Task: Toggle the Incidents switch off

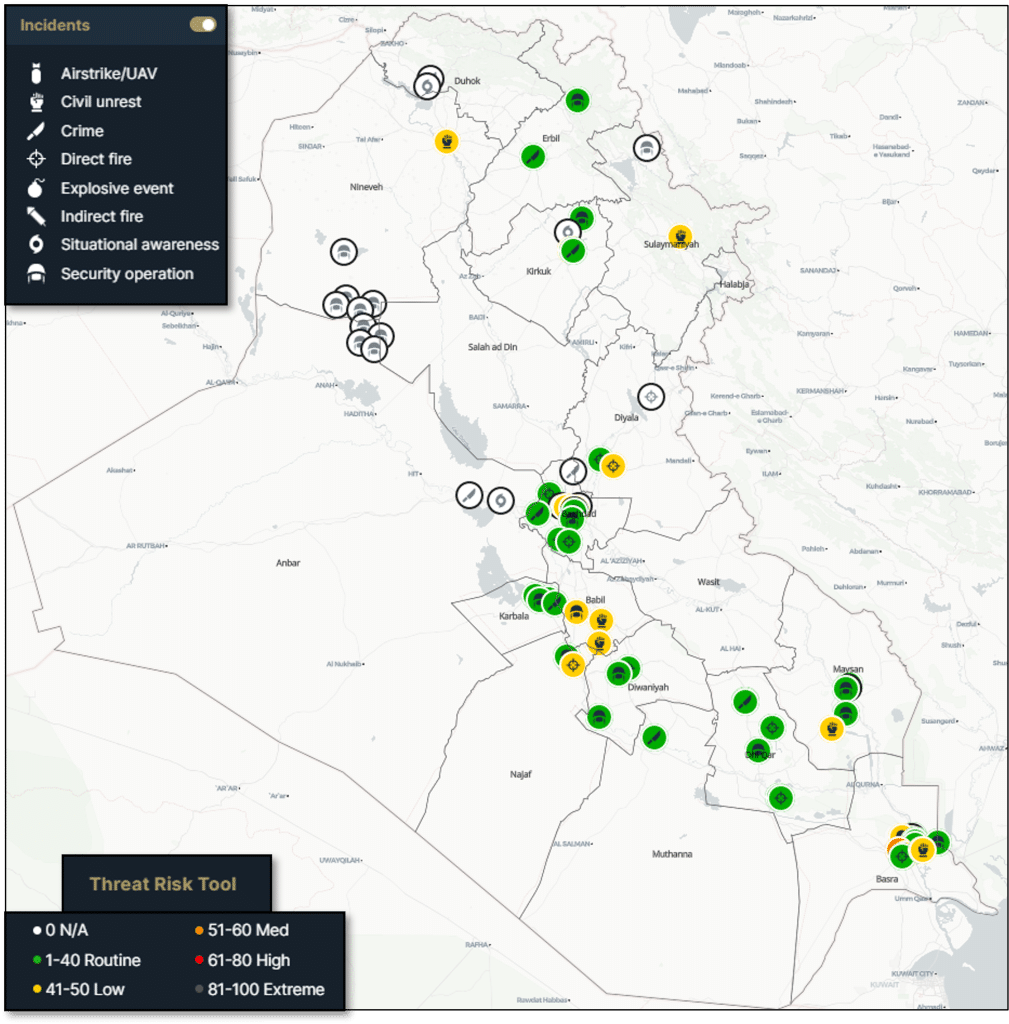Action: [x=203, y=25]
